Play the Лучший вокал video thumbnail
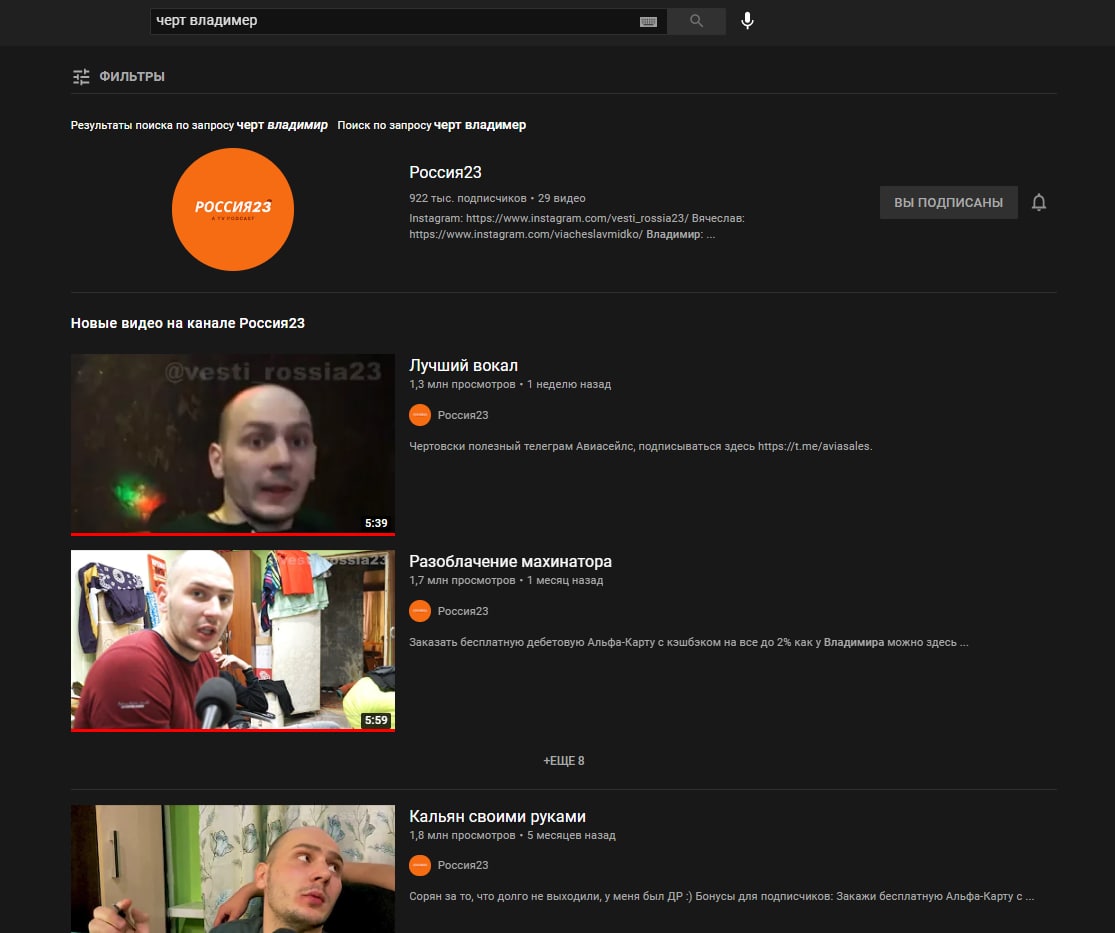This screenshot has height=933, width=1115. coord(233,444)
